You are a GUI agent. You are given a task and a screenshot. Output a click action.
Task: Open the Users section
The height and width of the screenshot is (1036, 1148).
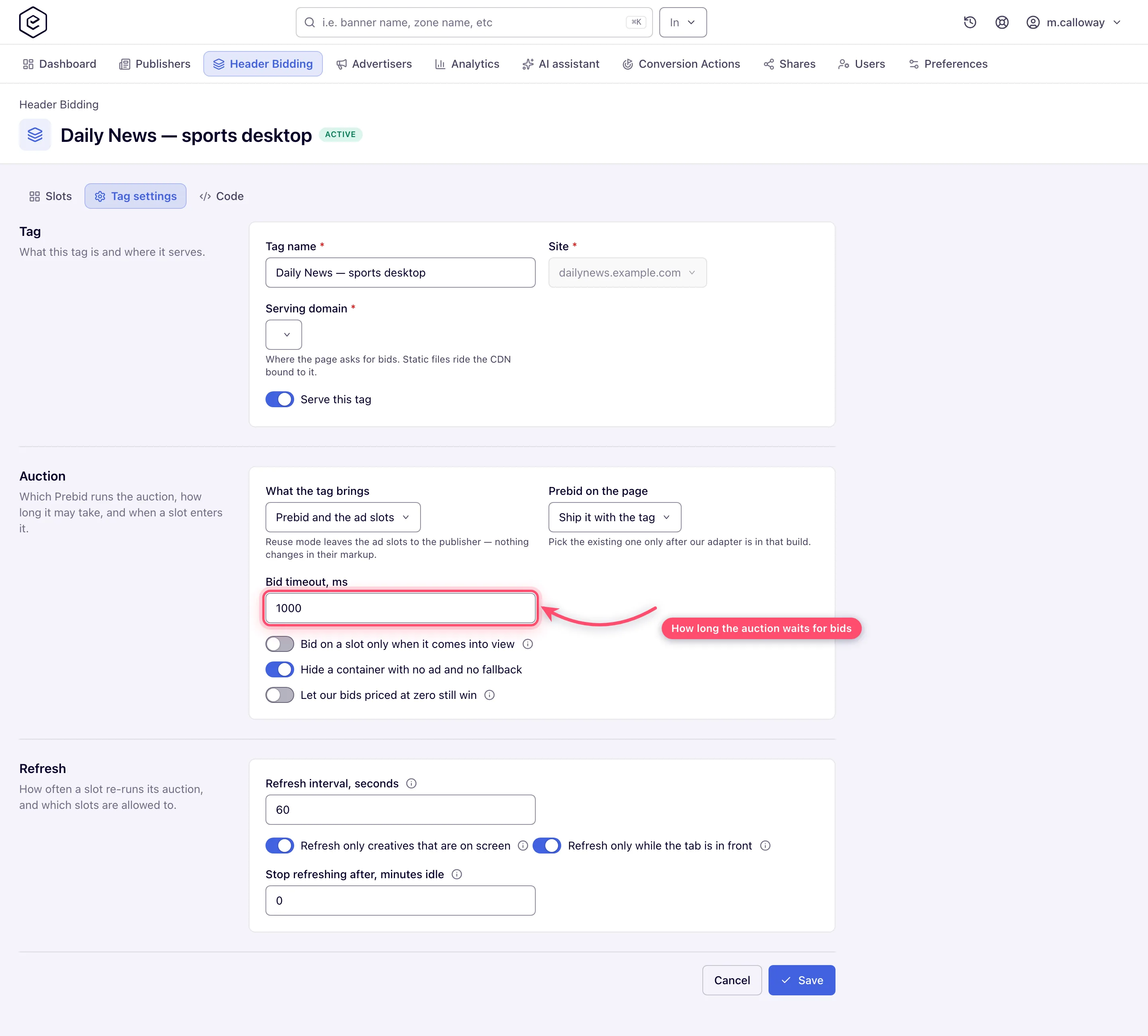[x=861, y=64]
